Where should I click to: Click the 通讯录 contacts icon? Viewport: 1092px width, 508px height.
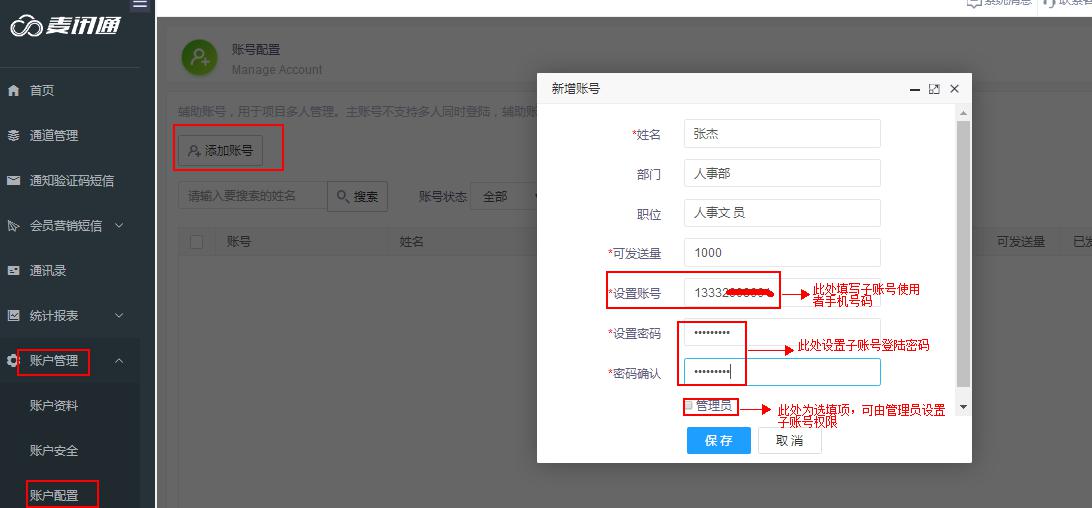(13, 271)
